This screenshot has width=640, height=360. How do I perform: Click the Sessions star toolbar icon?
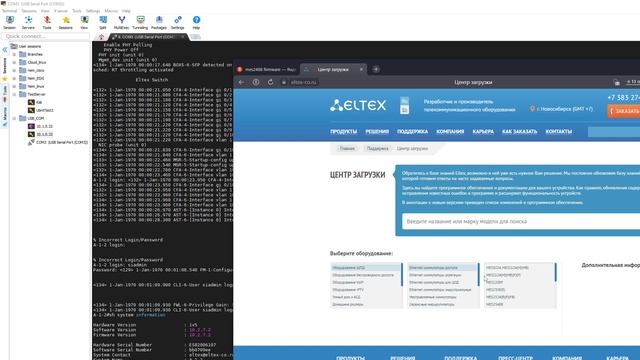click(x=65, y=22)
